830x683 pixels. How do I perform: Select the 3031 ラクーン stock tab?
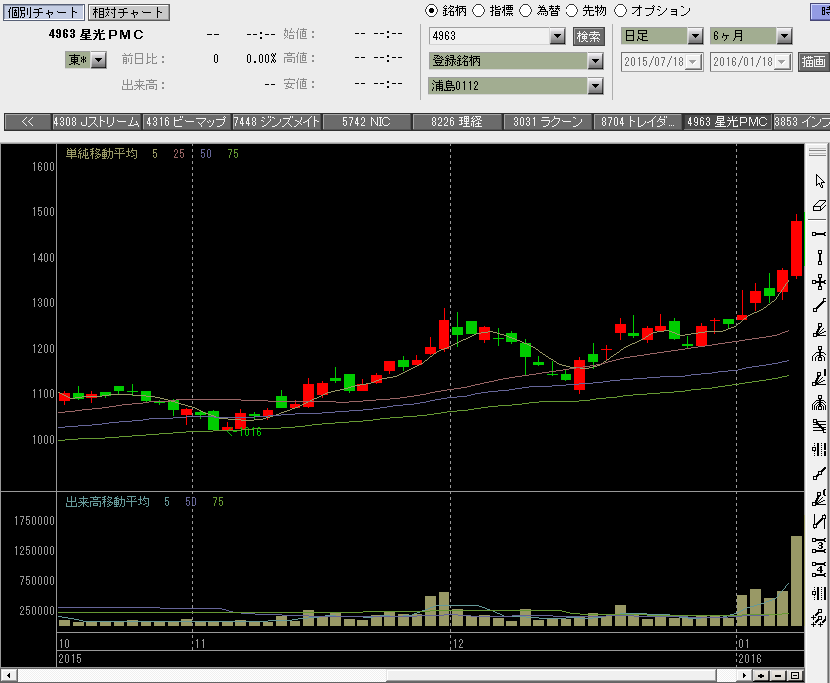pyautogui.click(x=548, y=122)
